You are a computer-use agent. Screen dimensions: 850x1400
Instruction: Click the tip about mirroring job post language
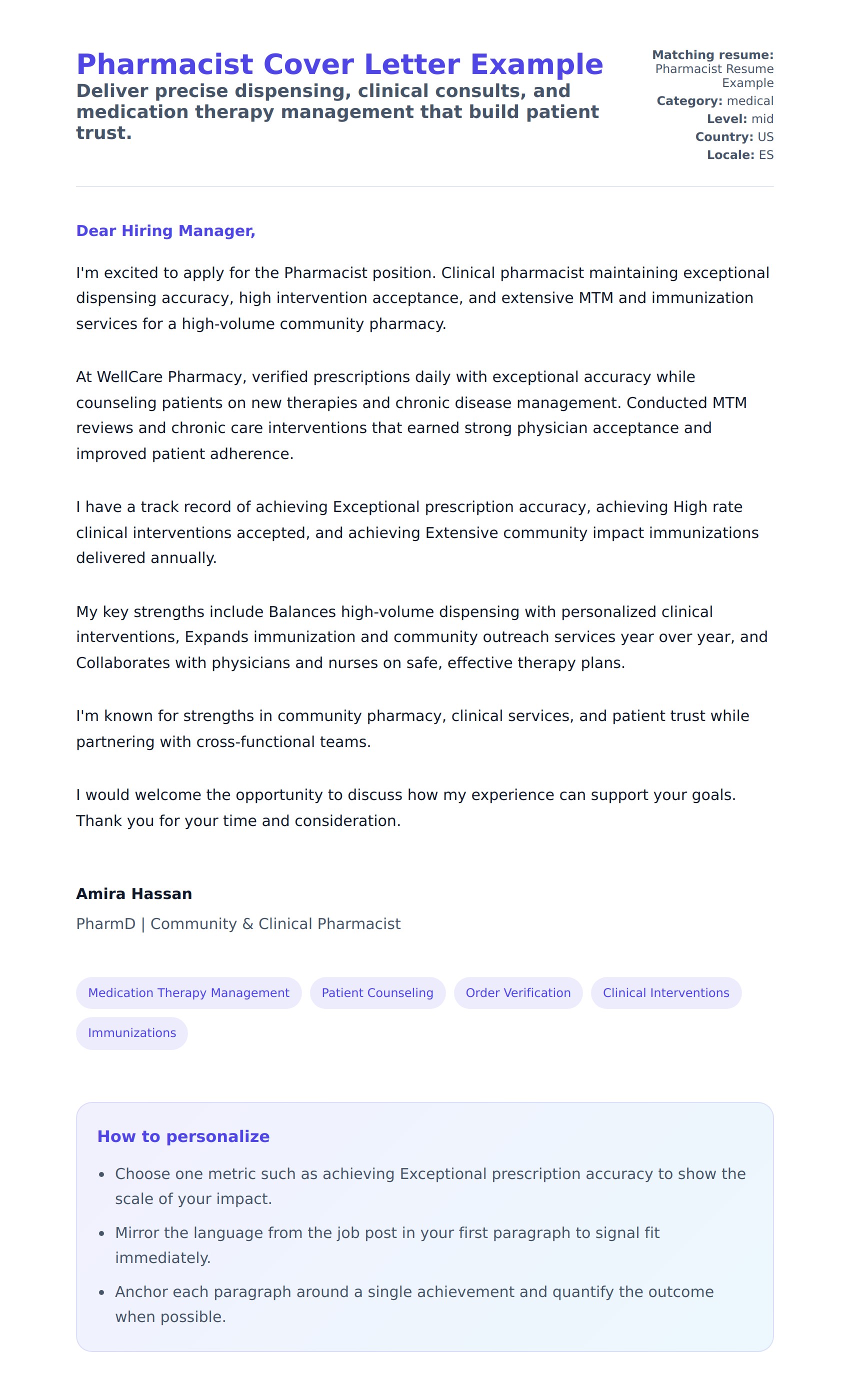point(387,1245)
